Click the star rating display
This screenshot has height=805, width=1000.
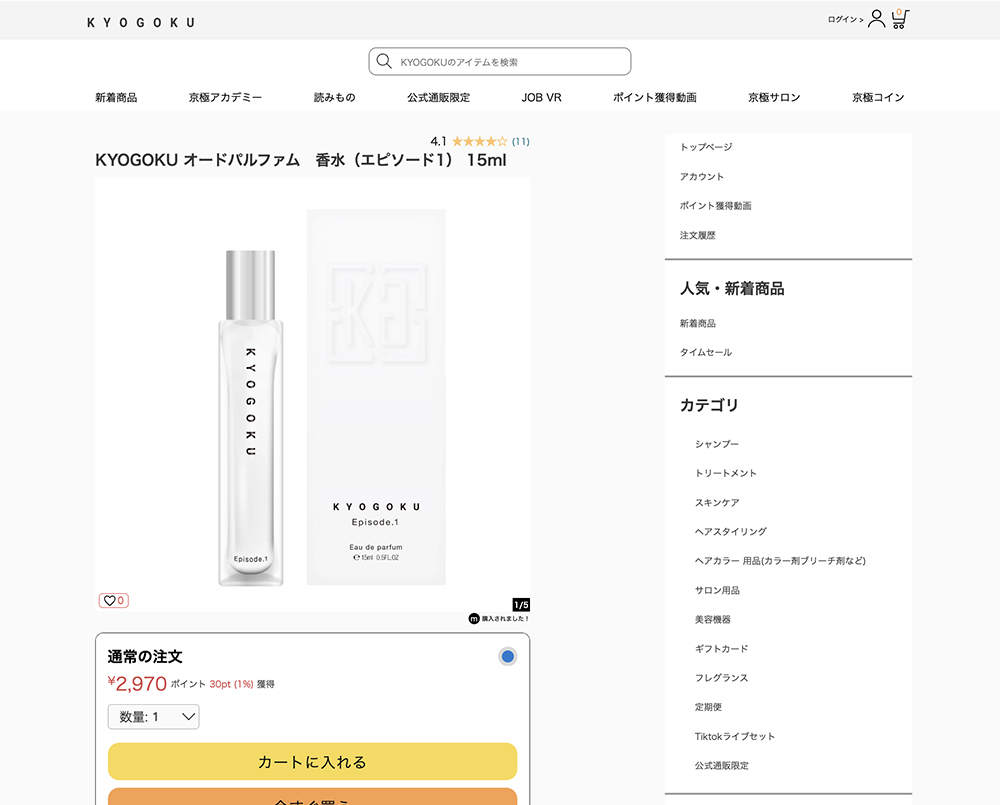pyautogui.click(x=479, y=142)
